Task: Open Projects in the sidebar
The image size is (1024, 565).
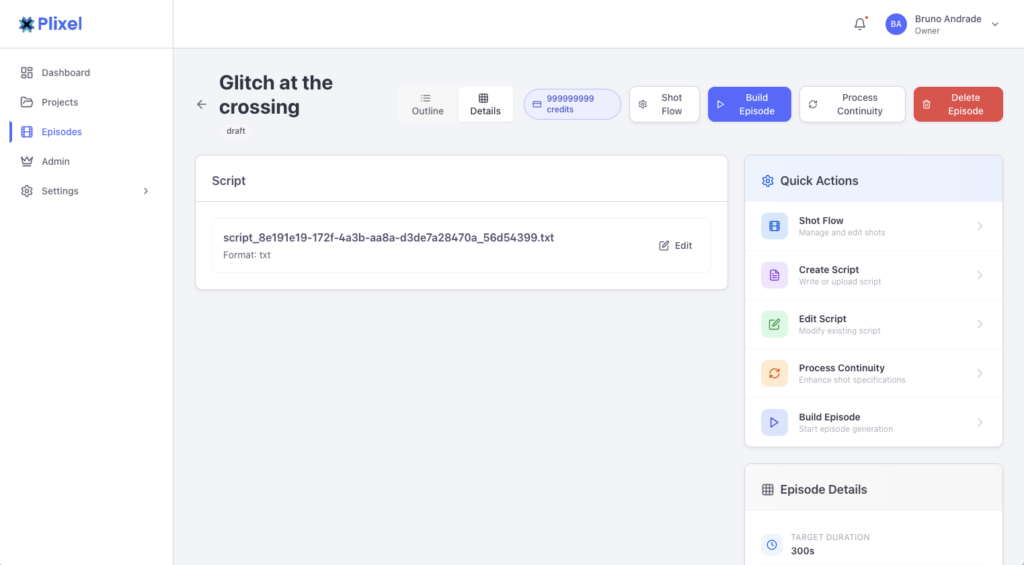Action: (60, 102)
